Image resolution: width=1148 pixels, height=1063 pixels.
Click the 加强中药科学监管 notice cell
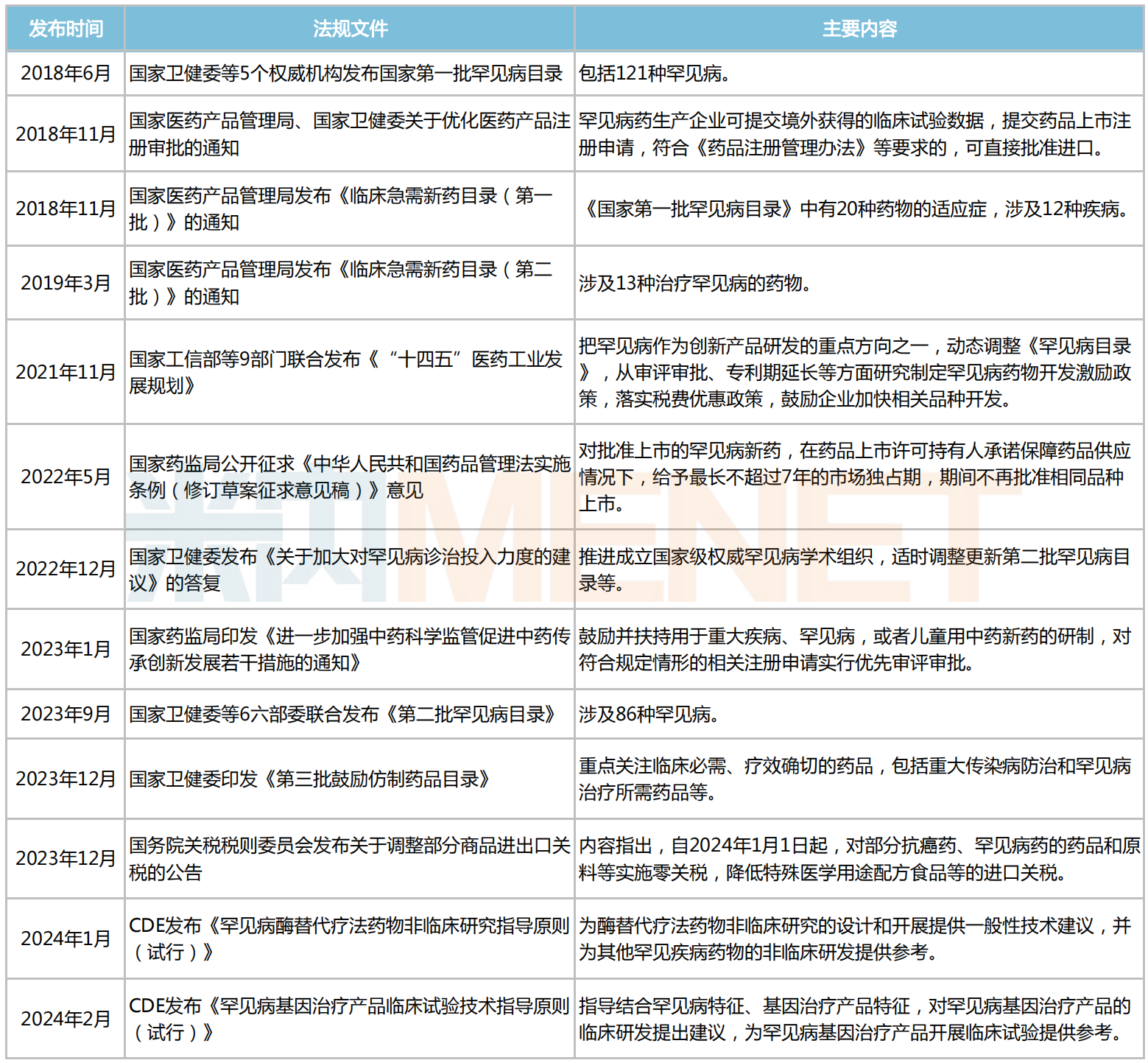(350, 649)
